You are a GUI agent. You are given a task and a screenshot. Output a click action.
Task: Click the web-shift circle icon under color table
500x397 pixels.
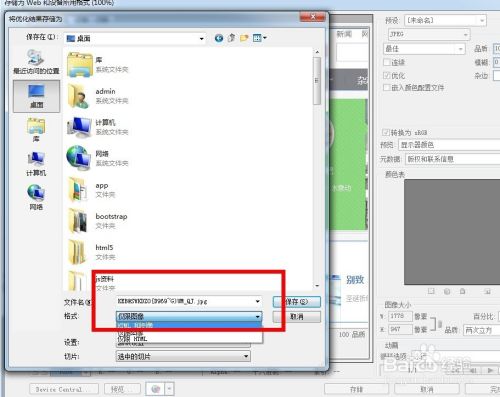coord(447,291)
